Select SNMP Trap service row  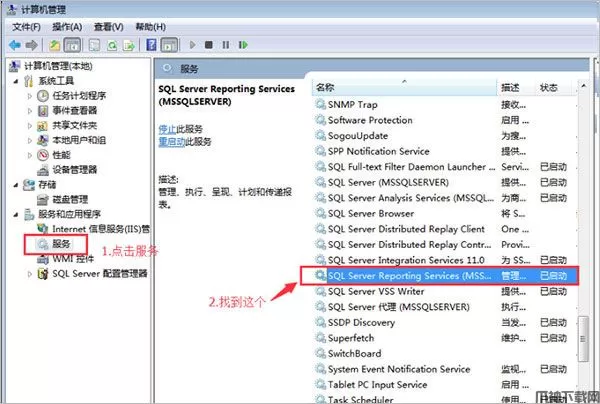445,104
